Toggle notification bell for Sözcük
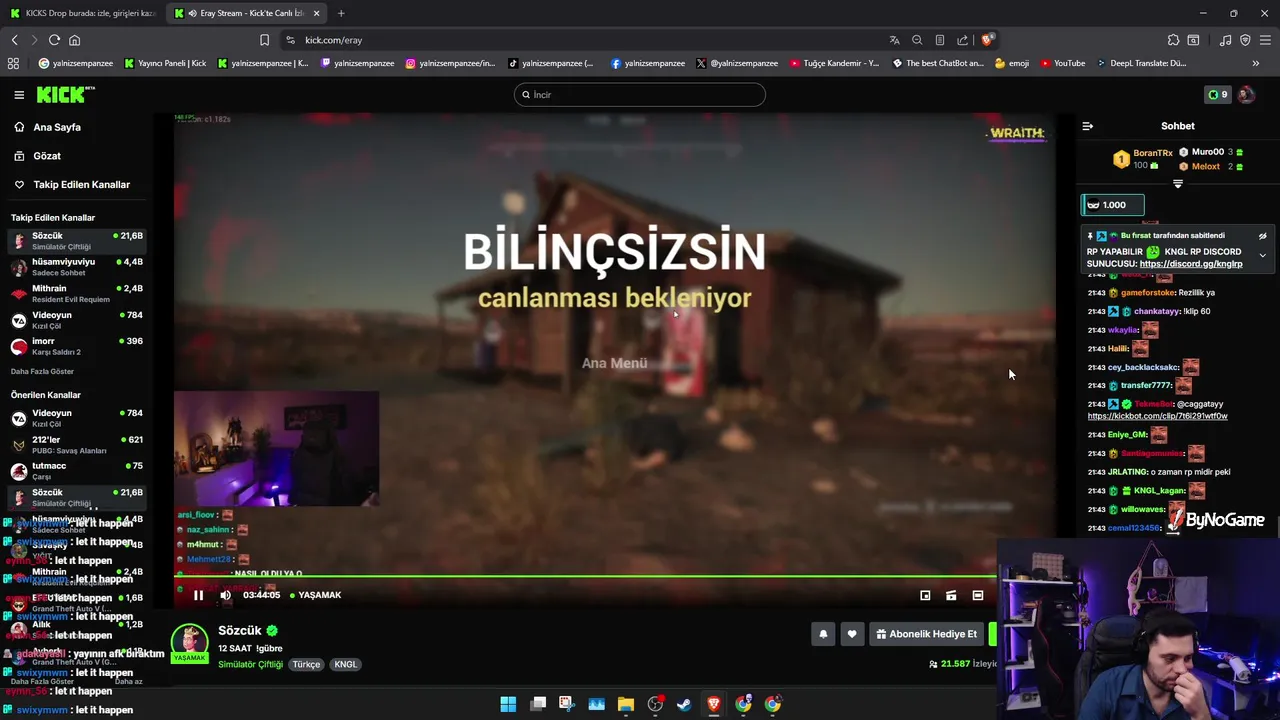The height and width of the screenshot is (720, 1280). coord(823,634)
